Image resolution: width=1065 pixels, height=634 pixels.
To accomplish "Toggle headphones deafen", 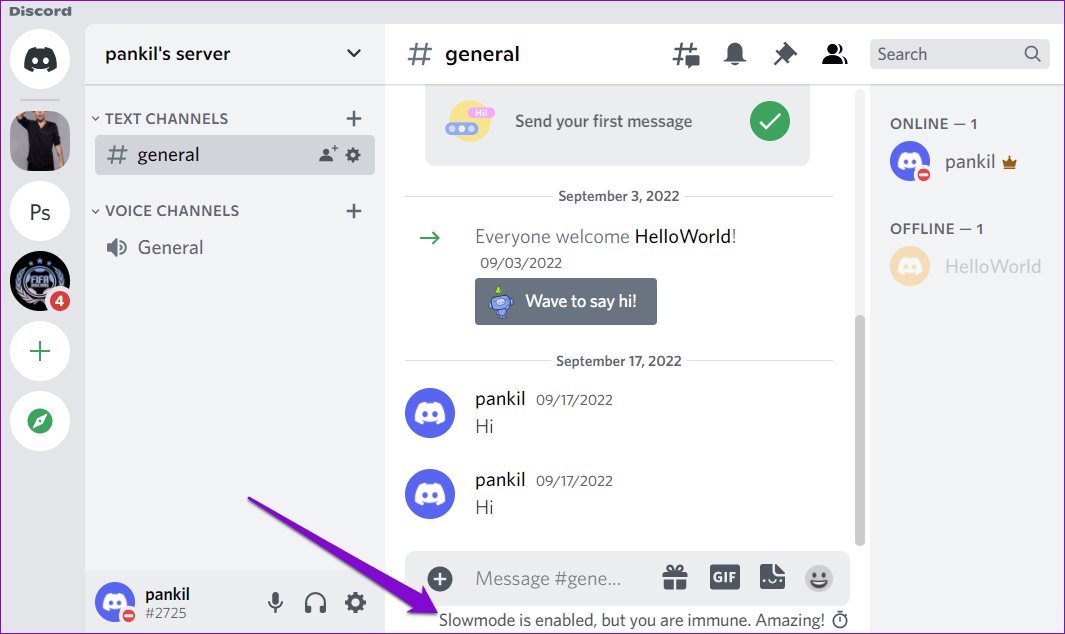I will point(315,603).
